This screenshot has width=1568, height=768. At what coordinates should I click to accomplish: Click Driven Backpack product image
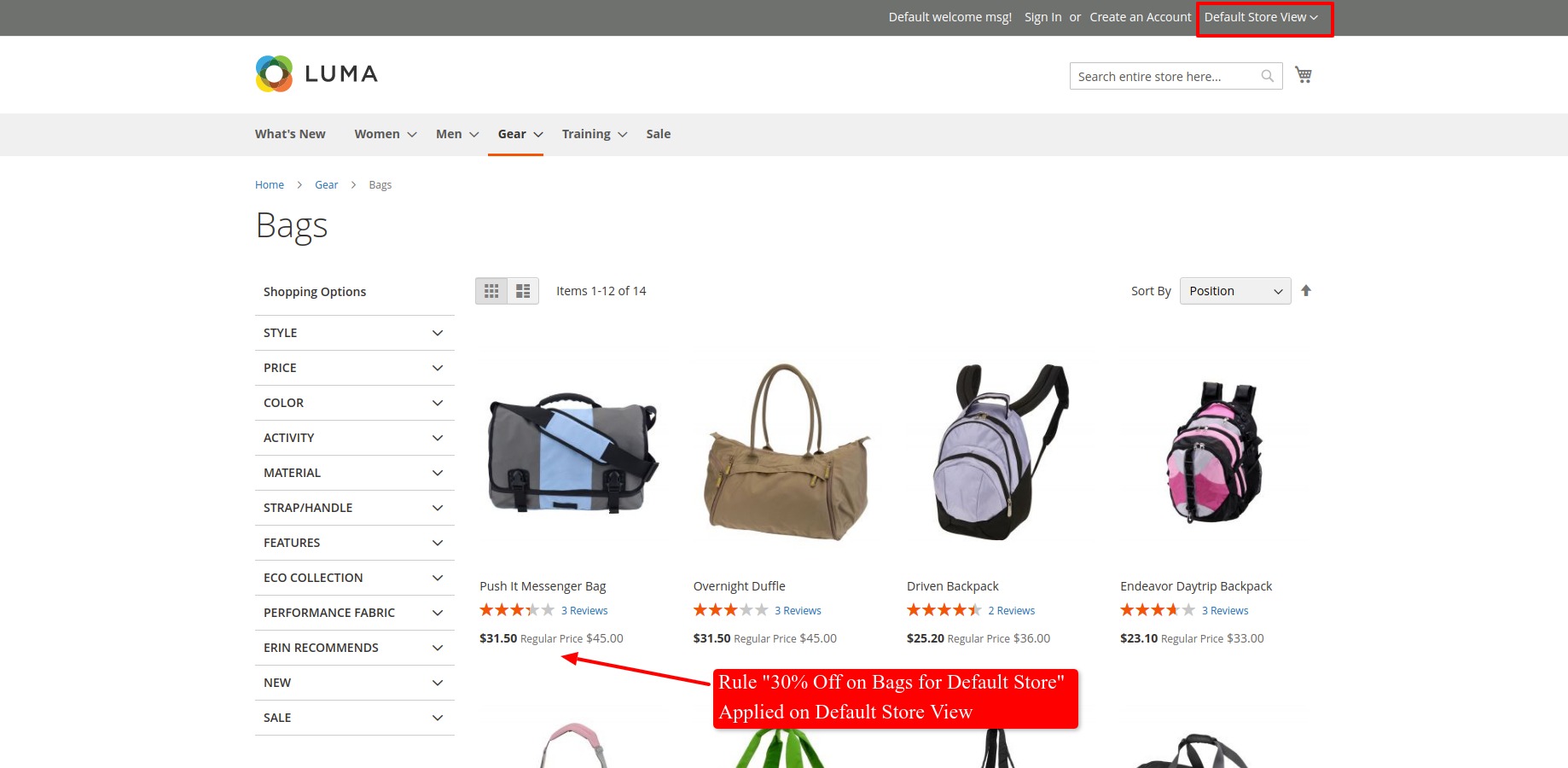(1000, 453)
